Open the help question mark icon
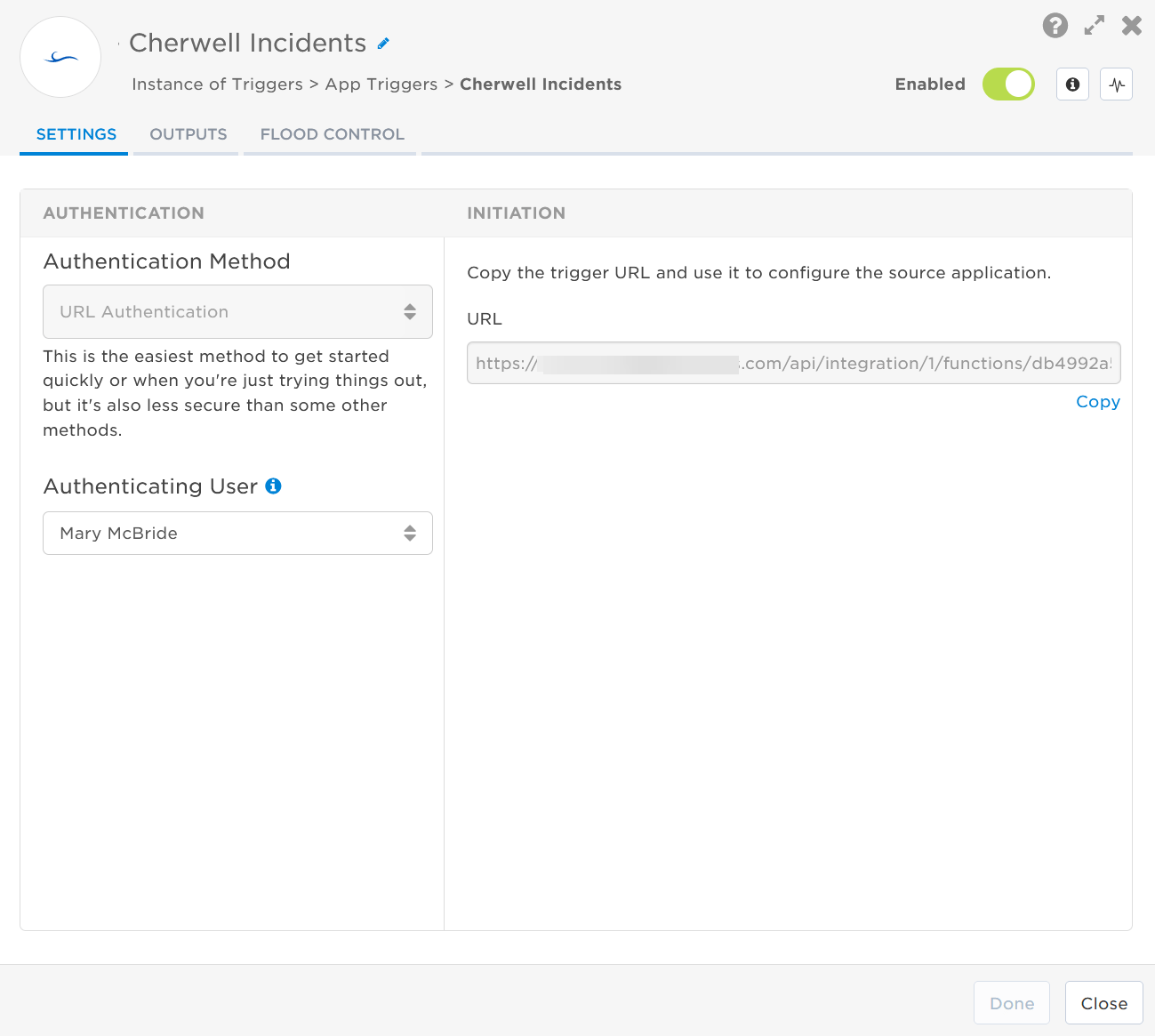Screen dimensions: 1155x1036 pos(1055,26)
